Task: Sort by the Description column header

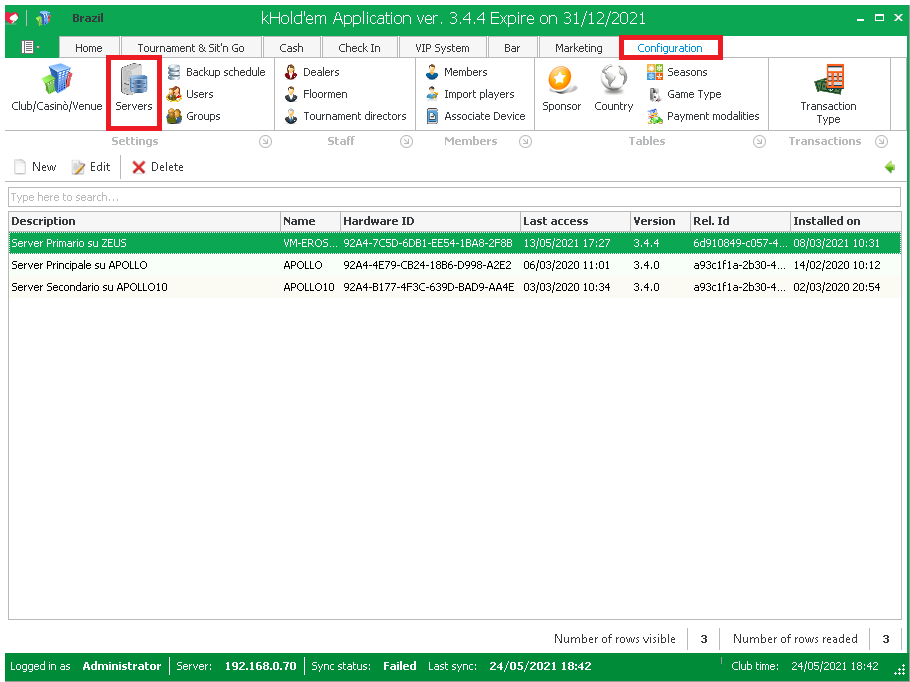Action: click(x=145, y=221)
